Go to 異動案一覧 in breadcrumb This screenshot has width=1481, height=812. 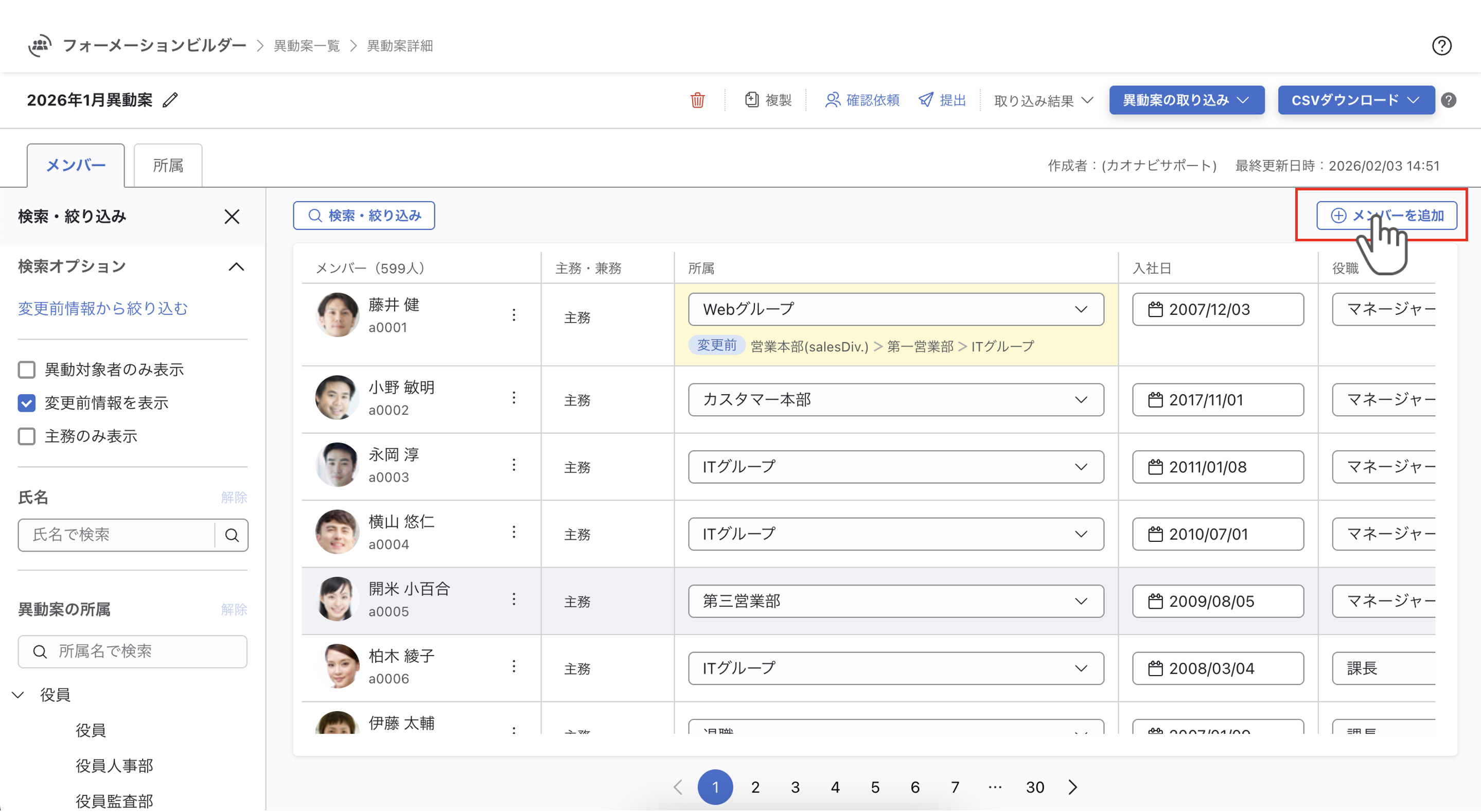[x=306, y=45]
